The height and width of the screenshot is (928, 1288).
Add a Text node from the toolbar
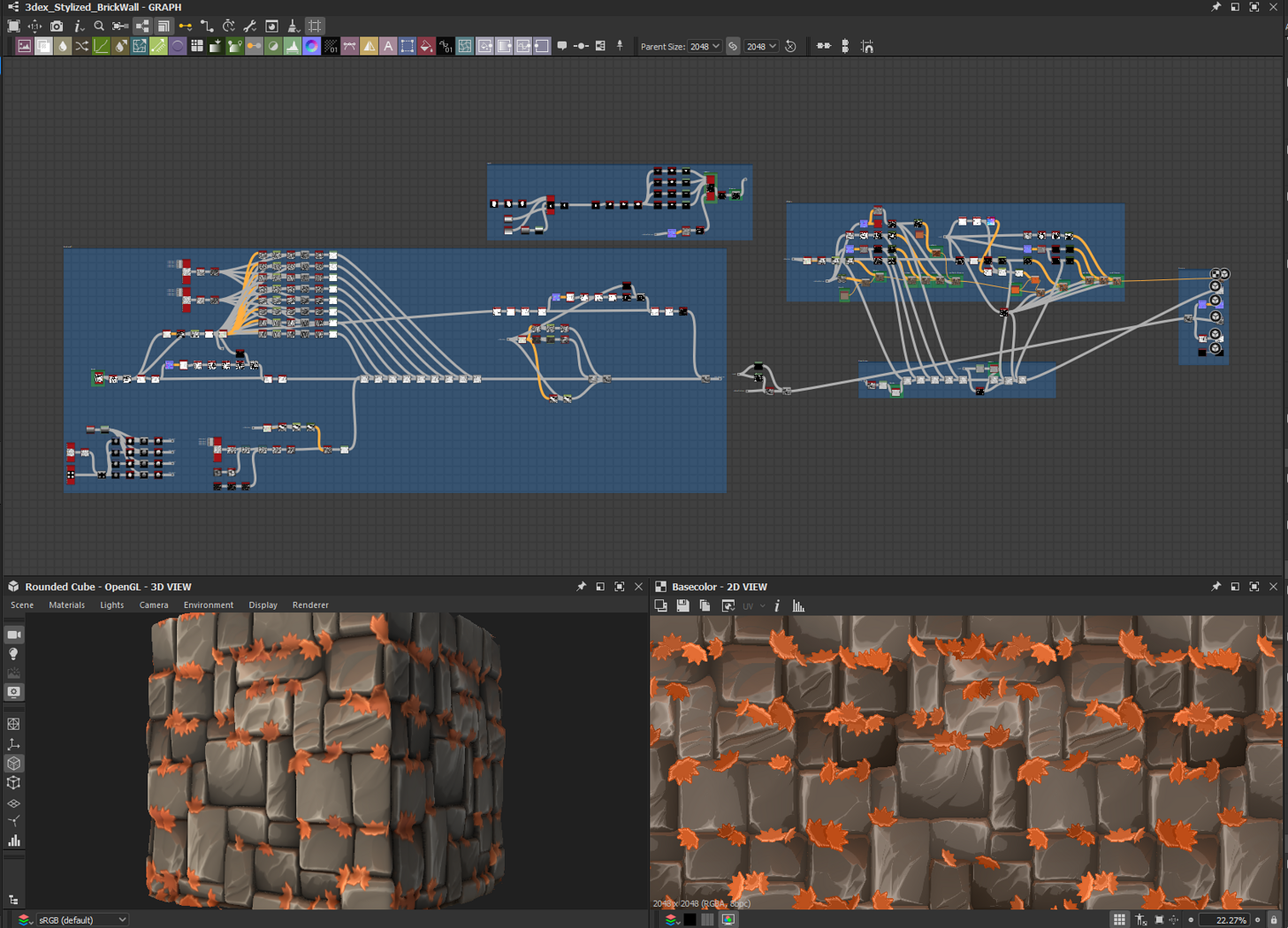click(388, 46)
